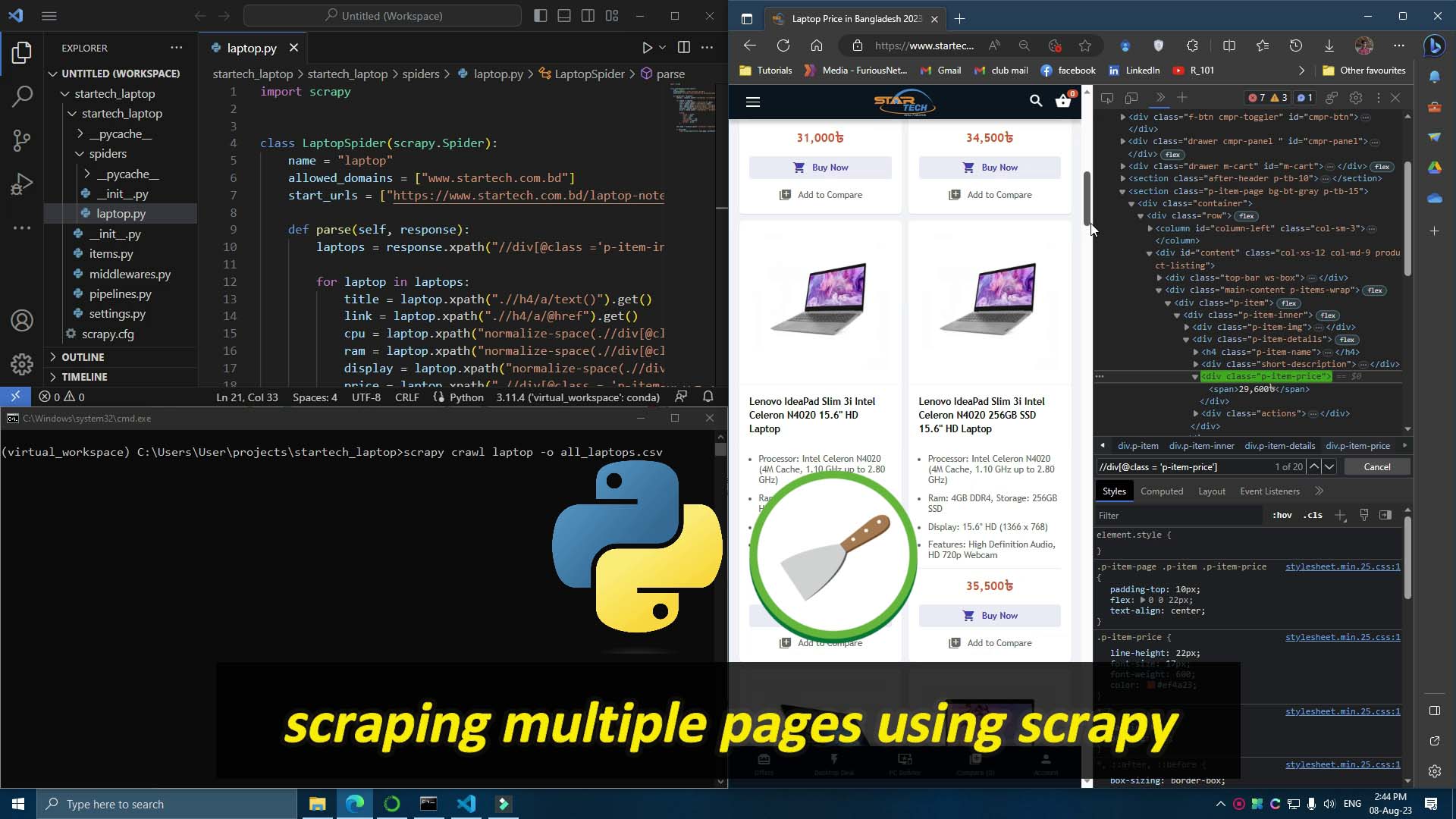Click Cancel in the DevTools search bar

(1376, 466)
